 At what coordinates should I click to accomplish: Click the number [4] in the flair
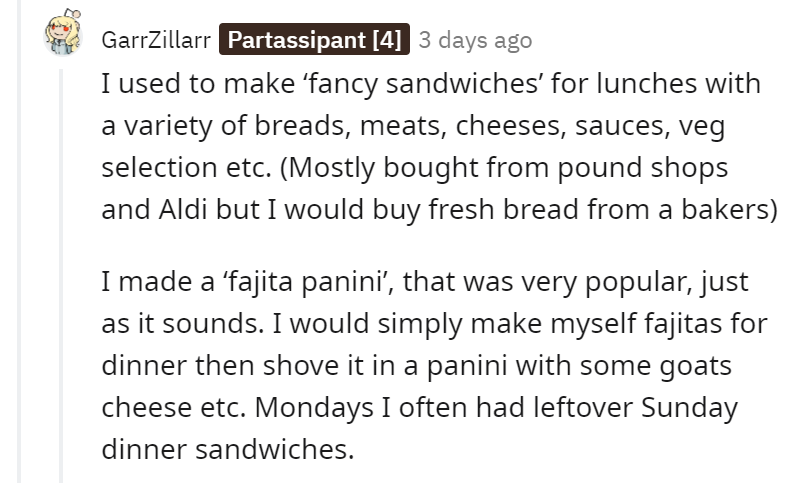click(386, 40)
